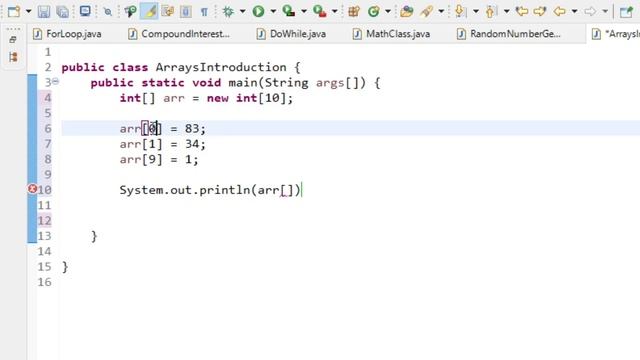The image size is (640, 360).
Task: Open the Terminal monitor icon
Action: [85, 11]
